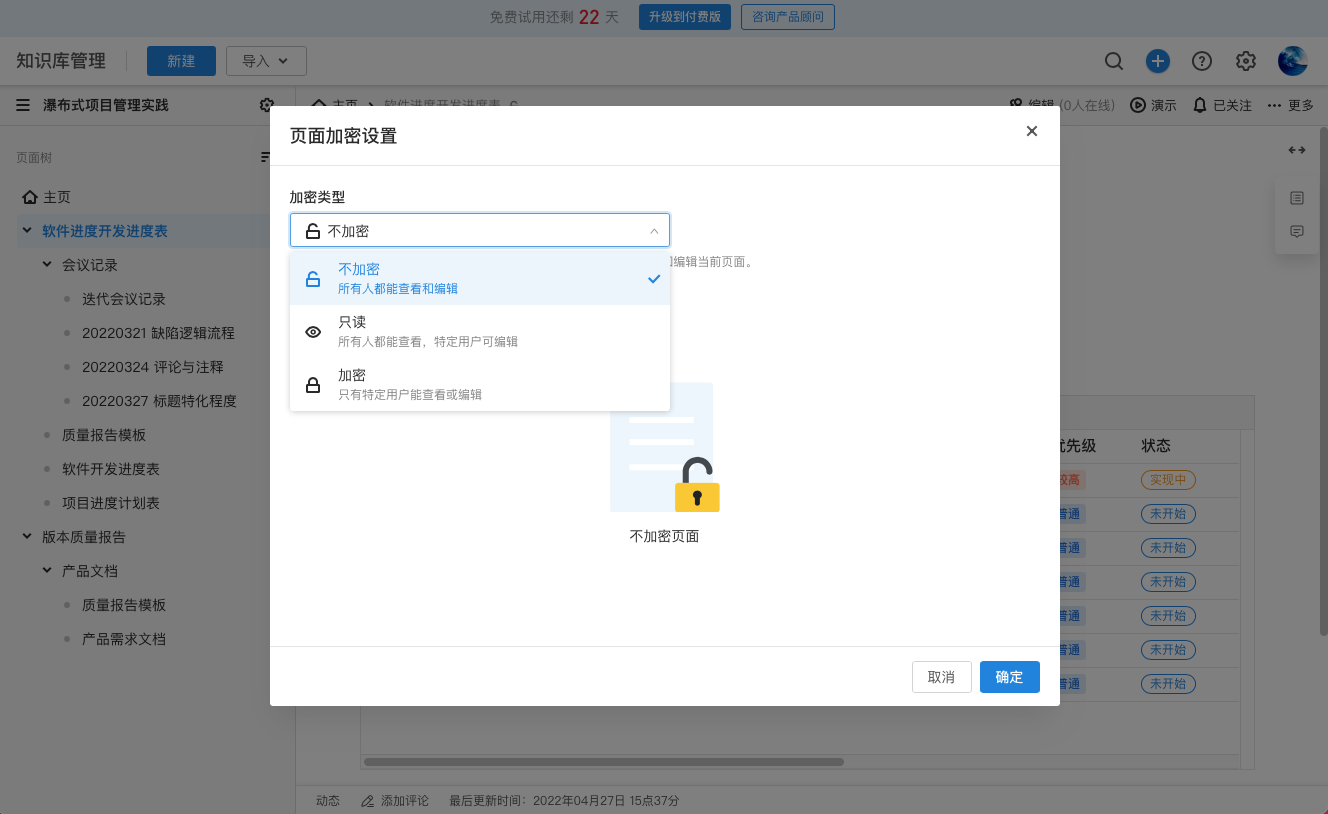
Task: Click 咨询产品顾问 button
Action: [788, 17]
